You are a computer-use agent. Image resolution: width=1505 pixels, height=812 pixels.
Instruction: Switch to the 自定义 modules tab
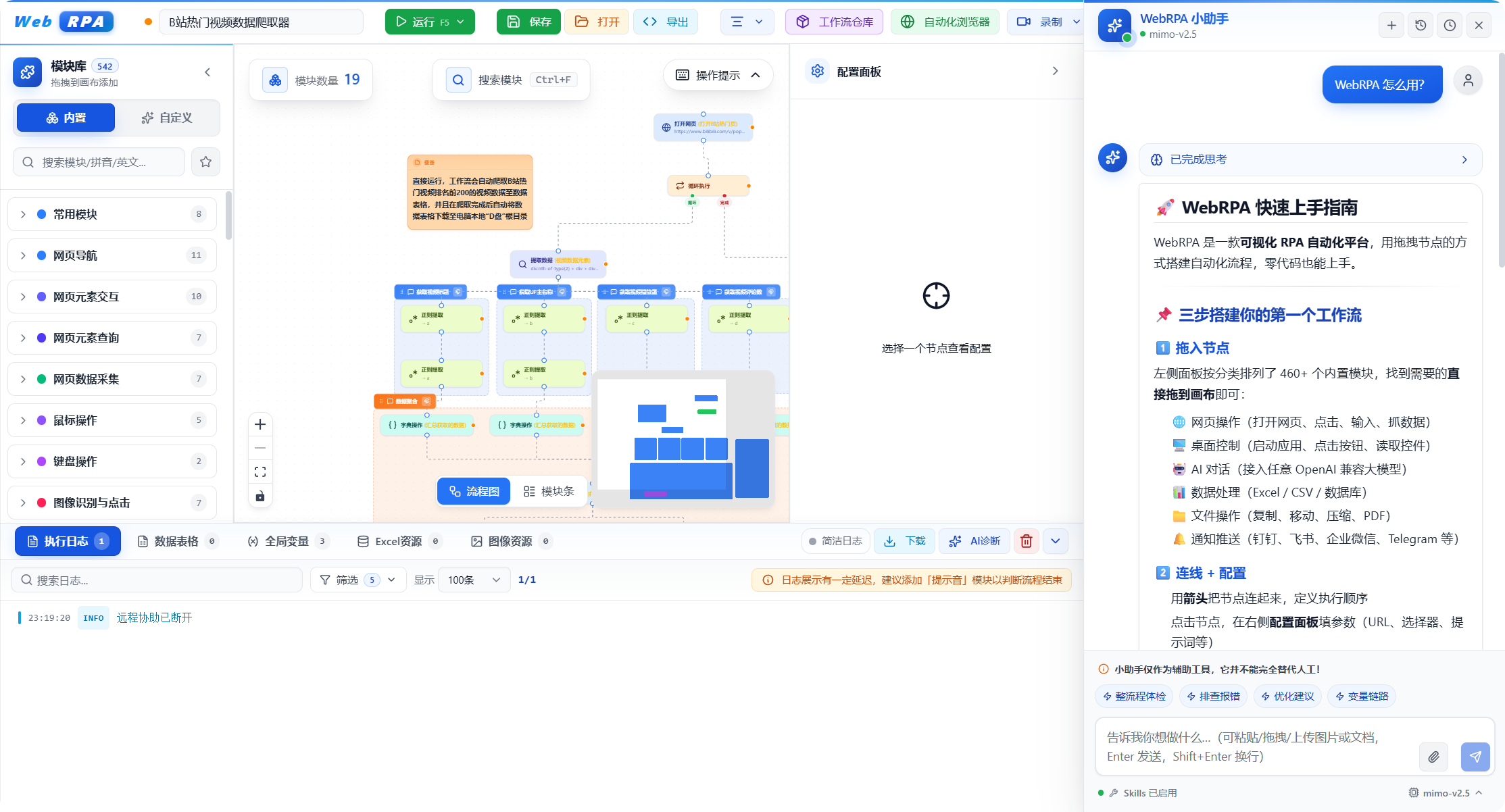167,118
